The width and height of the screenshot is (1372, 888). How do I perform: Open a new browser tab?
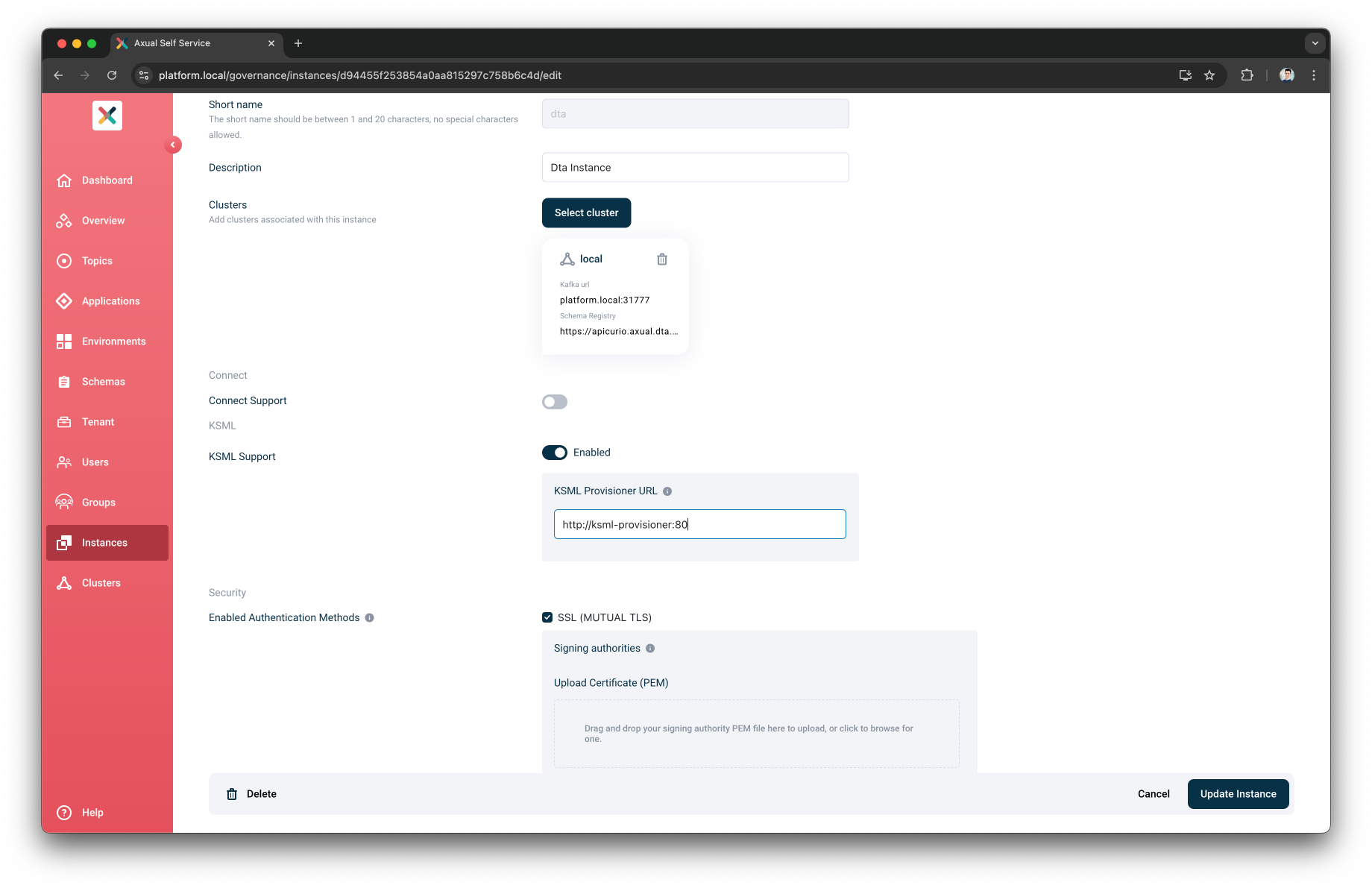(298, 43)
